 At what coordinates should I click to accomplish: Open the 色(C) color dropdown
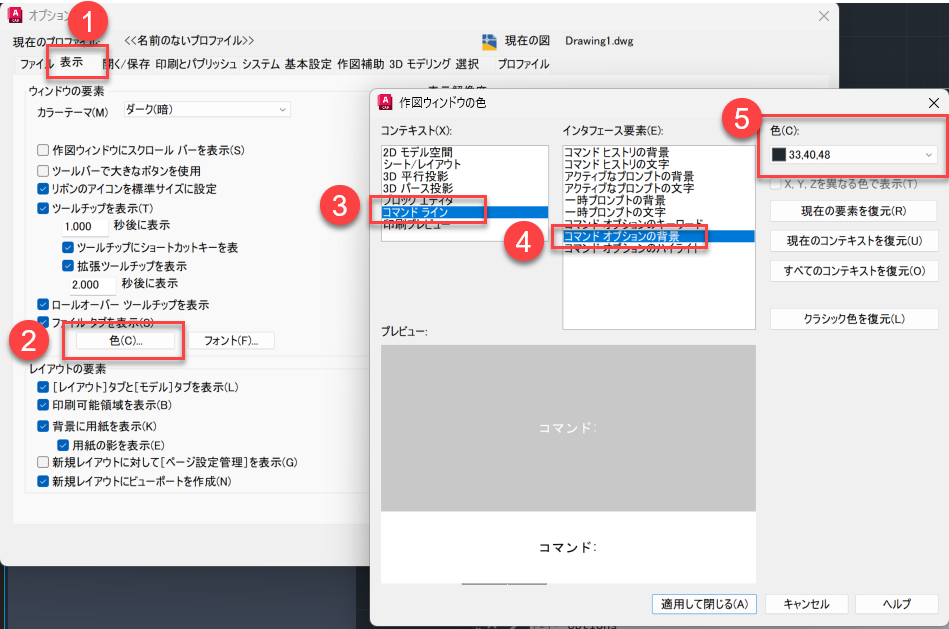(853, 155)
